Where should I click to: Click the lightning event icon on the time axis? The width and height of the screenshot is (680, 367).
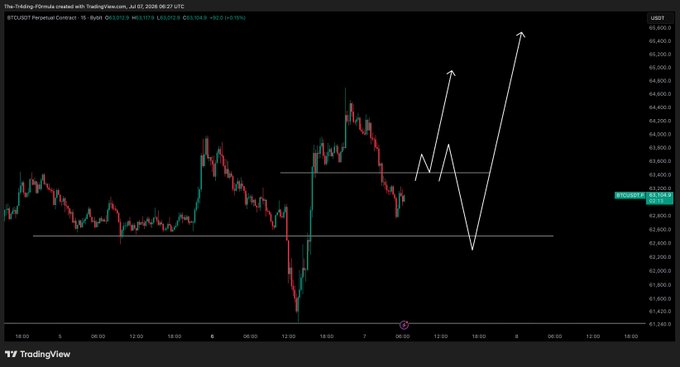coord(404,324)
